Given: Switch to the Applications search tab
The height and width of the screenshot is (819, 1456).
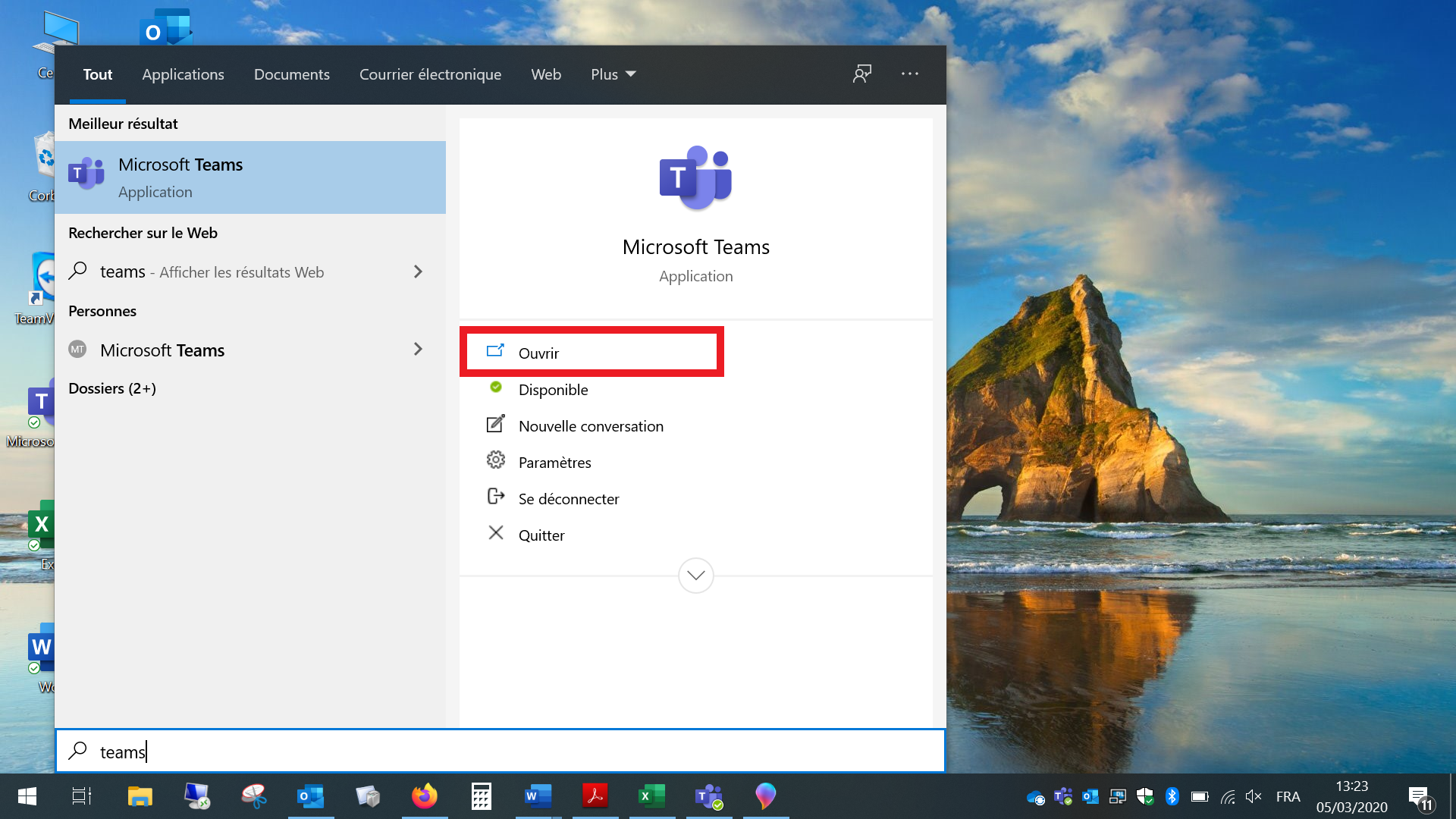Looking at the screenshot, I should [183, 74].
